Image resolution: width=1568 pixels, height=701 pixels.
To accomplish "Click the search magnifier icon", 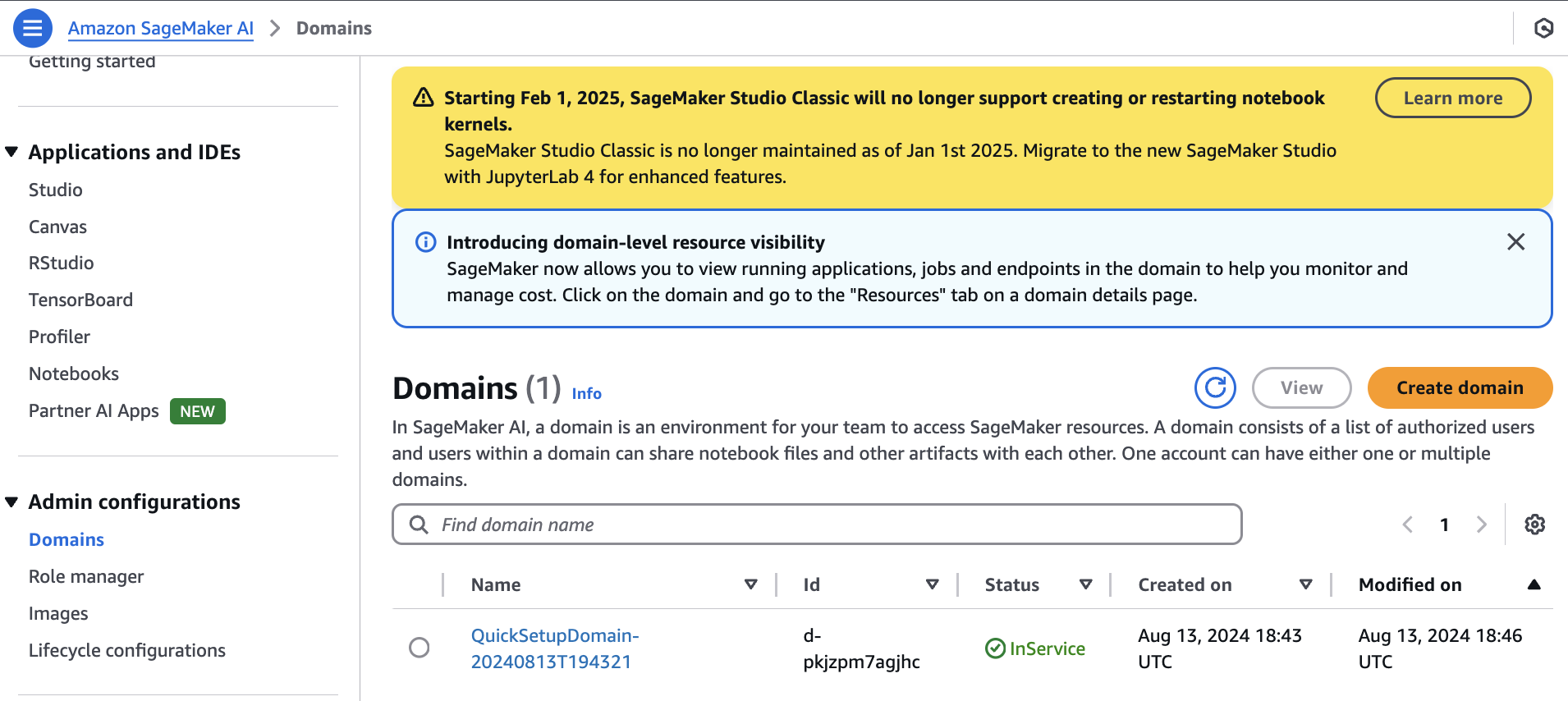I will tap(419, 524).
